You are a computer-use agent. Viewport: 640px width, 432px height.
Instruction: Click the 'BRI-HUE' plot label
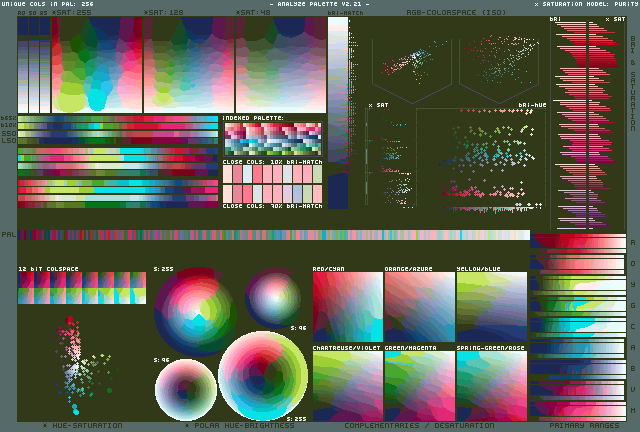(532, 105)
